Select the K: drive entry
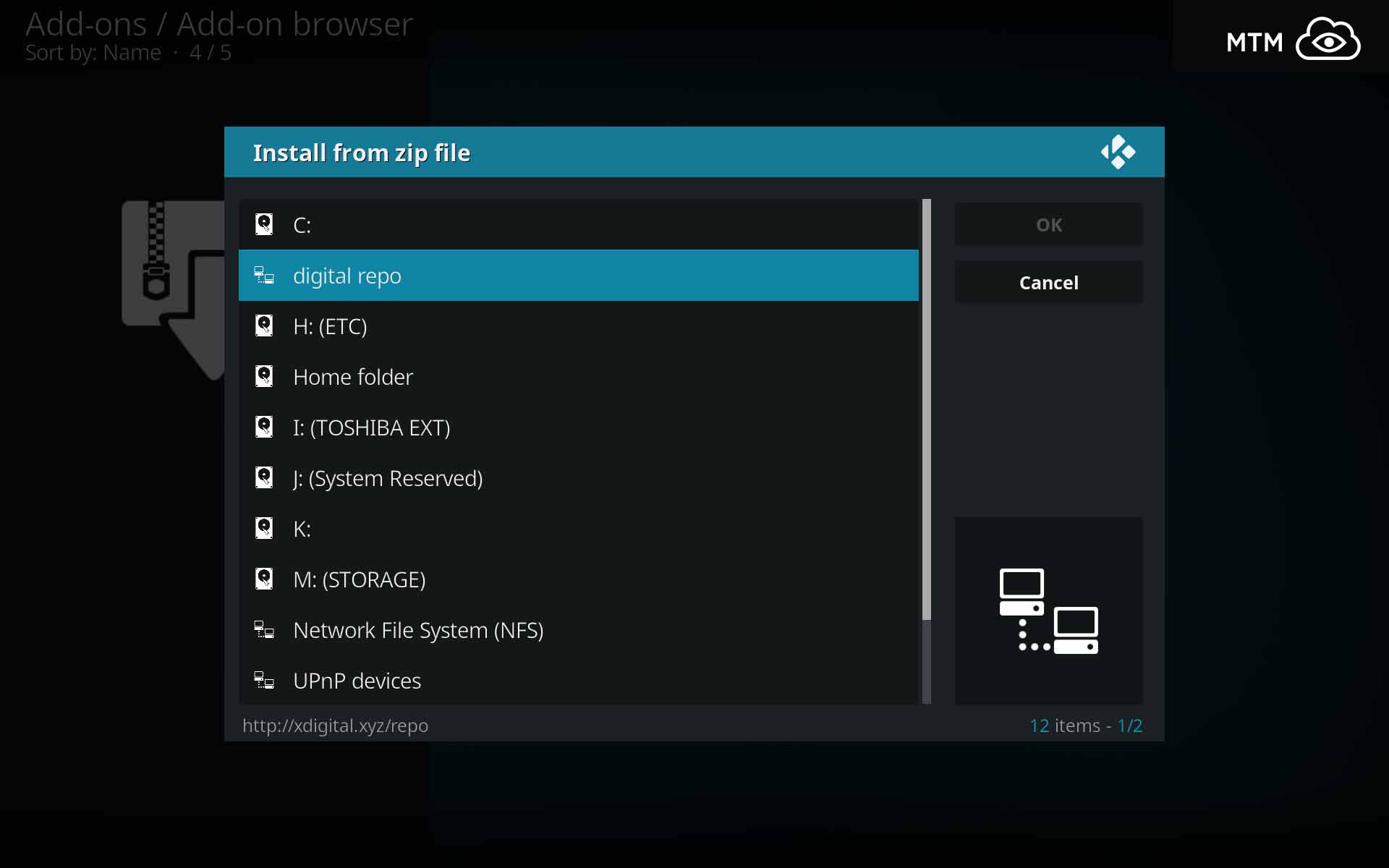1389x868 pixels. [579, 528]
